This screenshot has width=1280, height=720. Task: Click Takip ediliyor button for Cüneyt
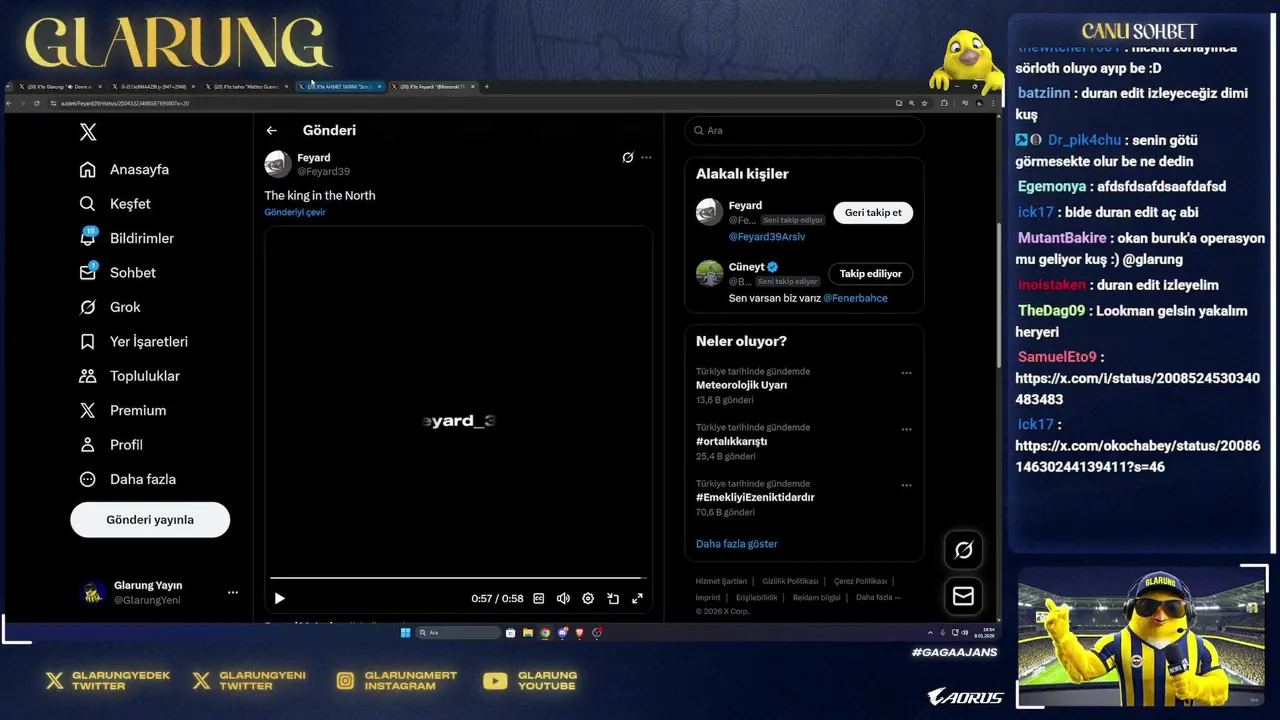click(x=870, y=274)
